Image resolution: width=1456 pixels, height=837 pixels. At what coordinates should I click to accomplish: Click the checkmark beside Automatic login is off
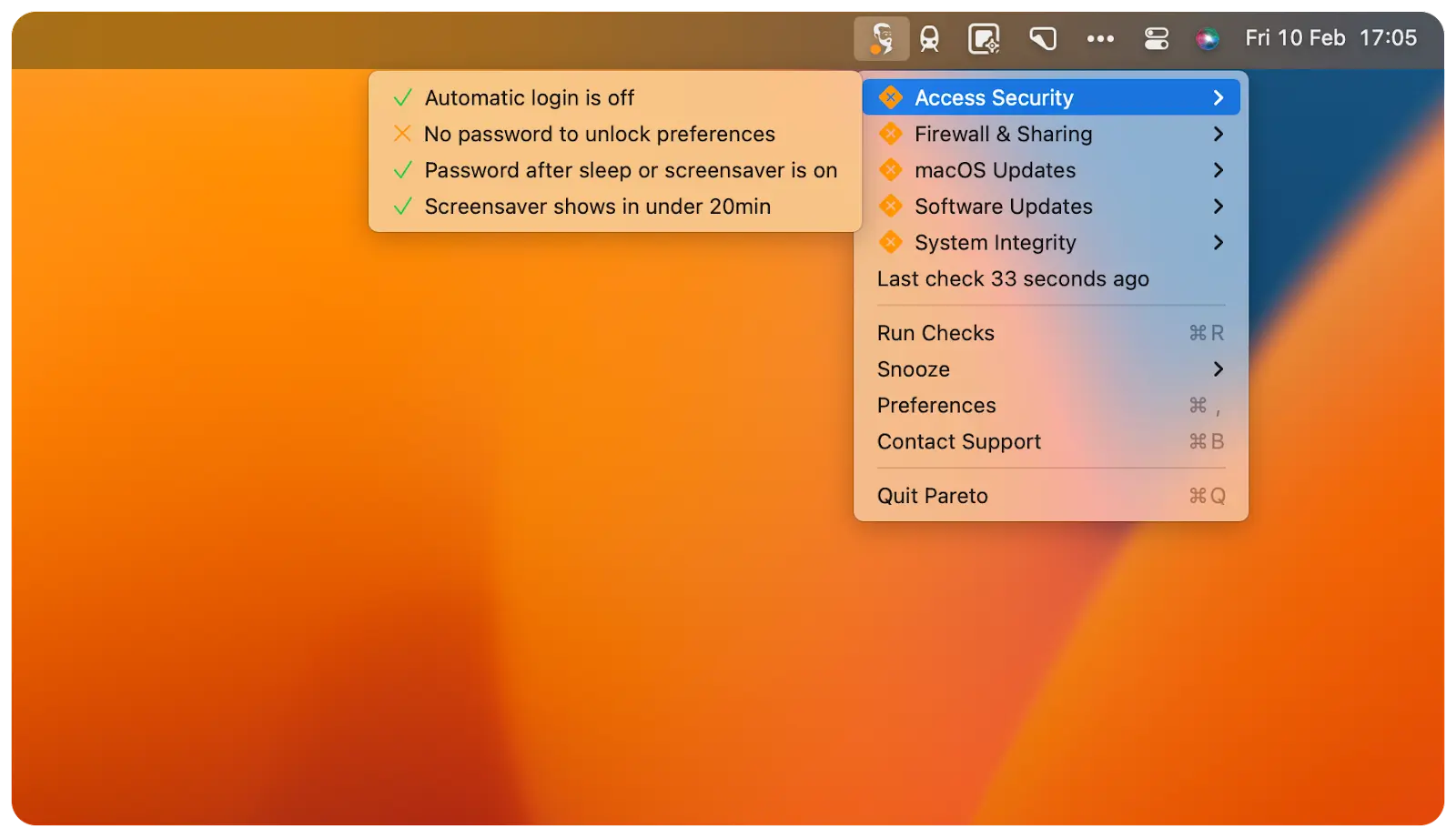coord(403,97)
